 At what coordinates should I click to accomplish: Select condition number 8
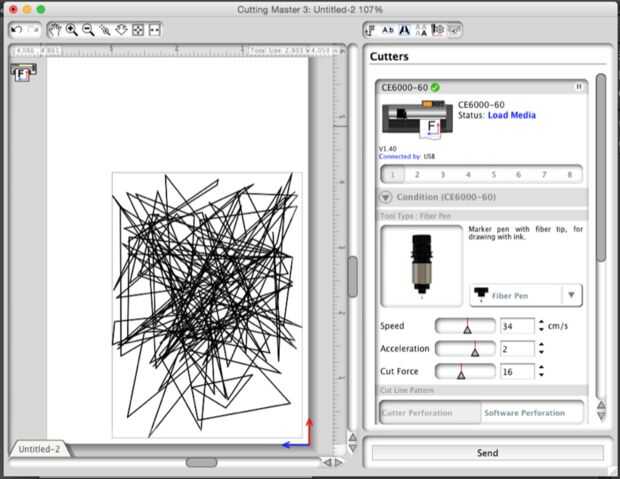point(569,174)
